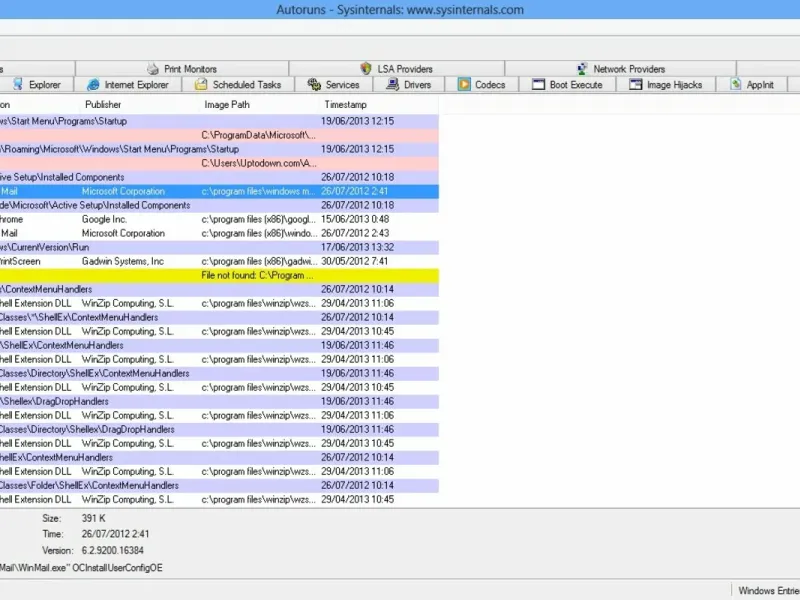Select the Google Inc. entry row
Viewport: 800px width, 600px height.
219,219
